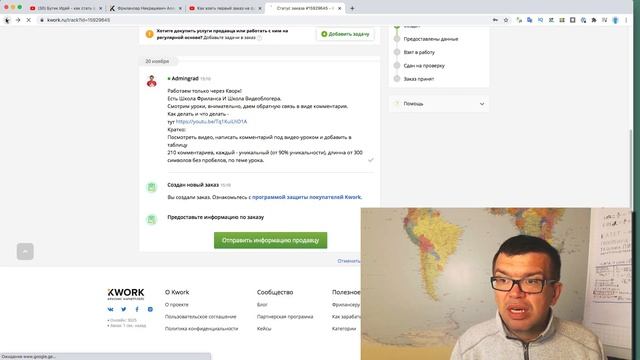Viewport: 640px width, 360px height.
Task: Click the Kwork logo in the footer
Action: (x=126, y=294)
